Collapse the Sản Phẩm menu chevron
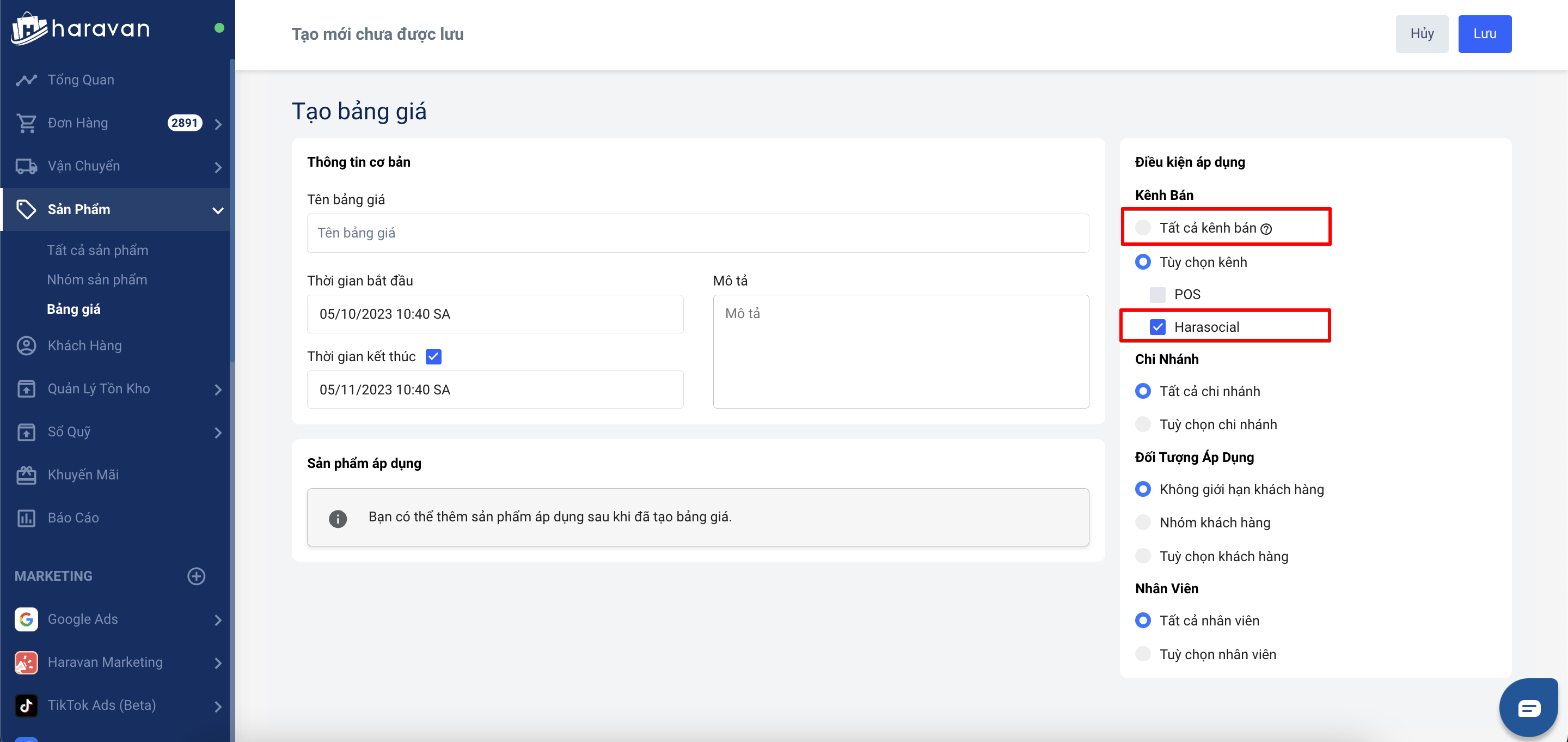The image size is (1568, 742). (218, 210)
